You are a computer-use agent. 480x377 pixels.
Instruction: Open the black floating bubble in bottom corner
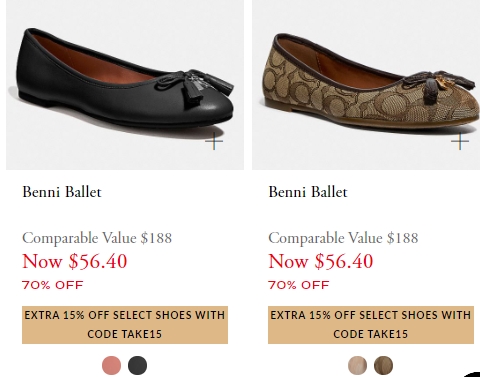(x=472, y=373)
